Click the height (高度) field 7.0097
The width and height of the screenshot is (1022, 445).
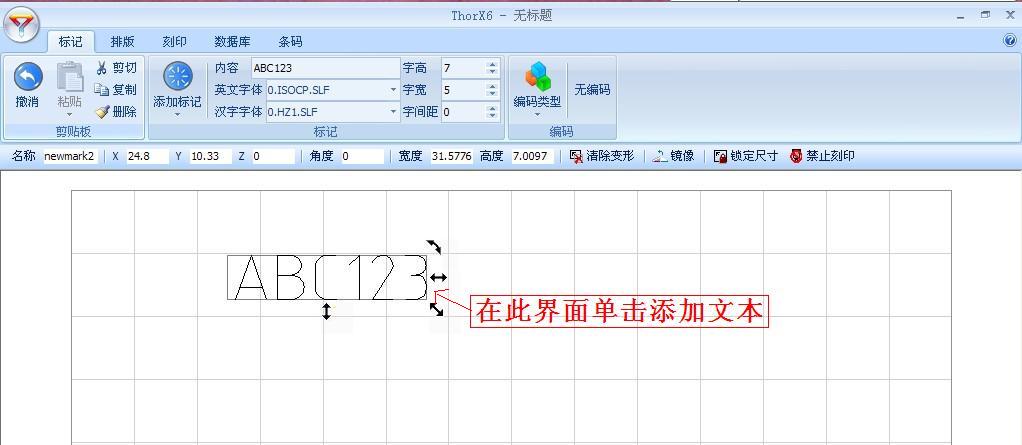pyautogui.click(x=533, y=156)
